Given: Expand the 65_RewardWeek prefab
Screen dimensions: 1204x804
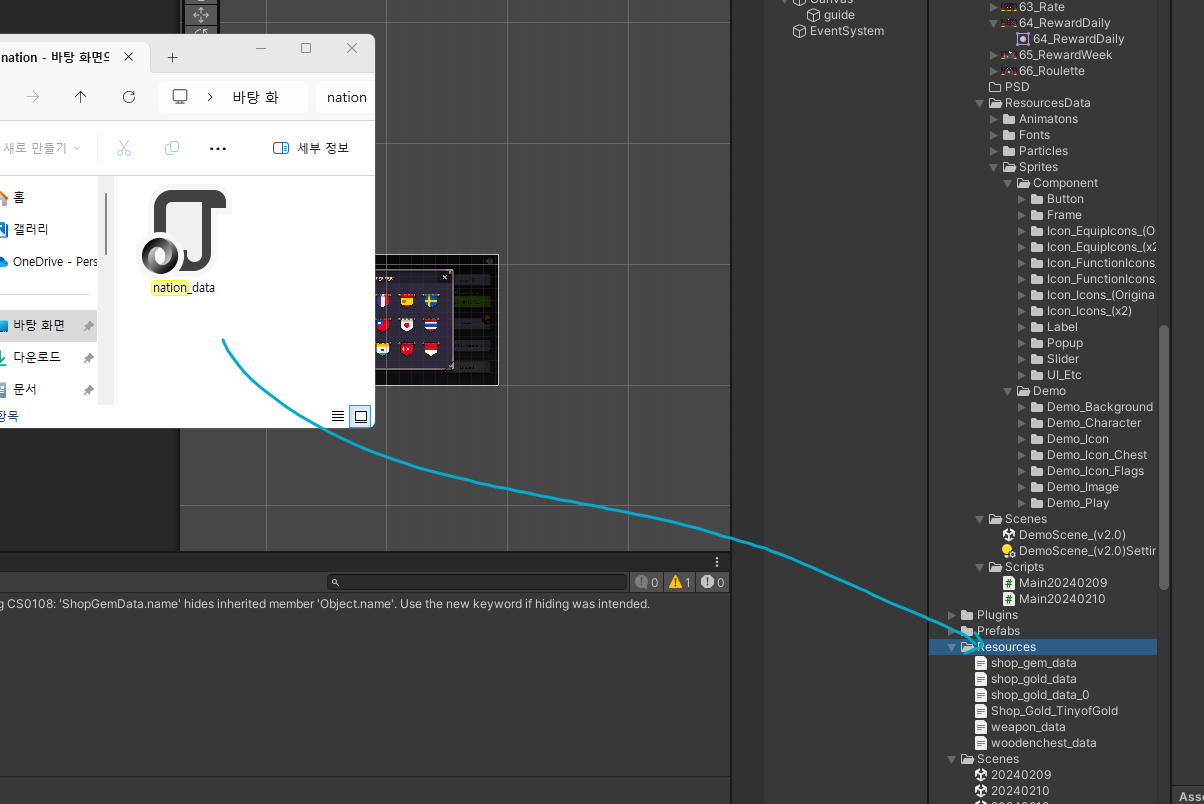Looking at the screenshot, I should tap(993, 55).
